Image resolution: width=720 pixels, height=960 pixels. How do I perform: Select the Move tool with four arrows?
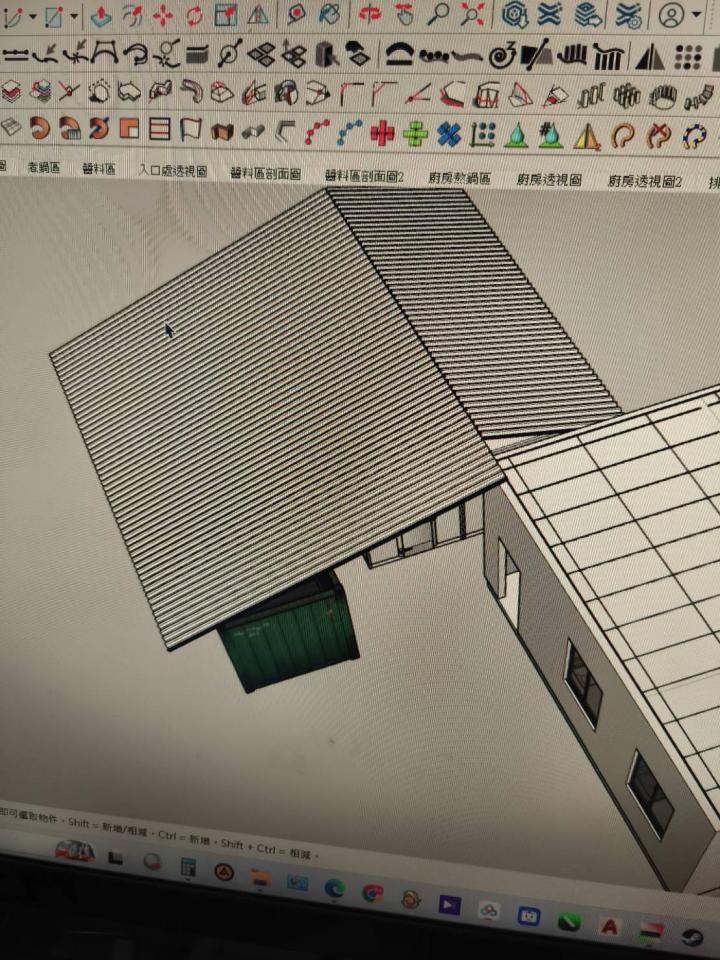point(163,15)
